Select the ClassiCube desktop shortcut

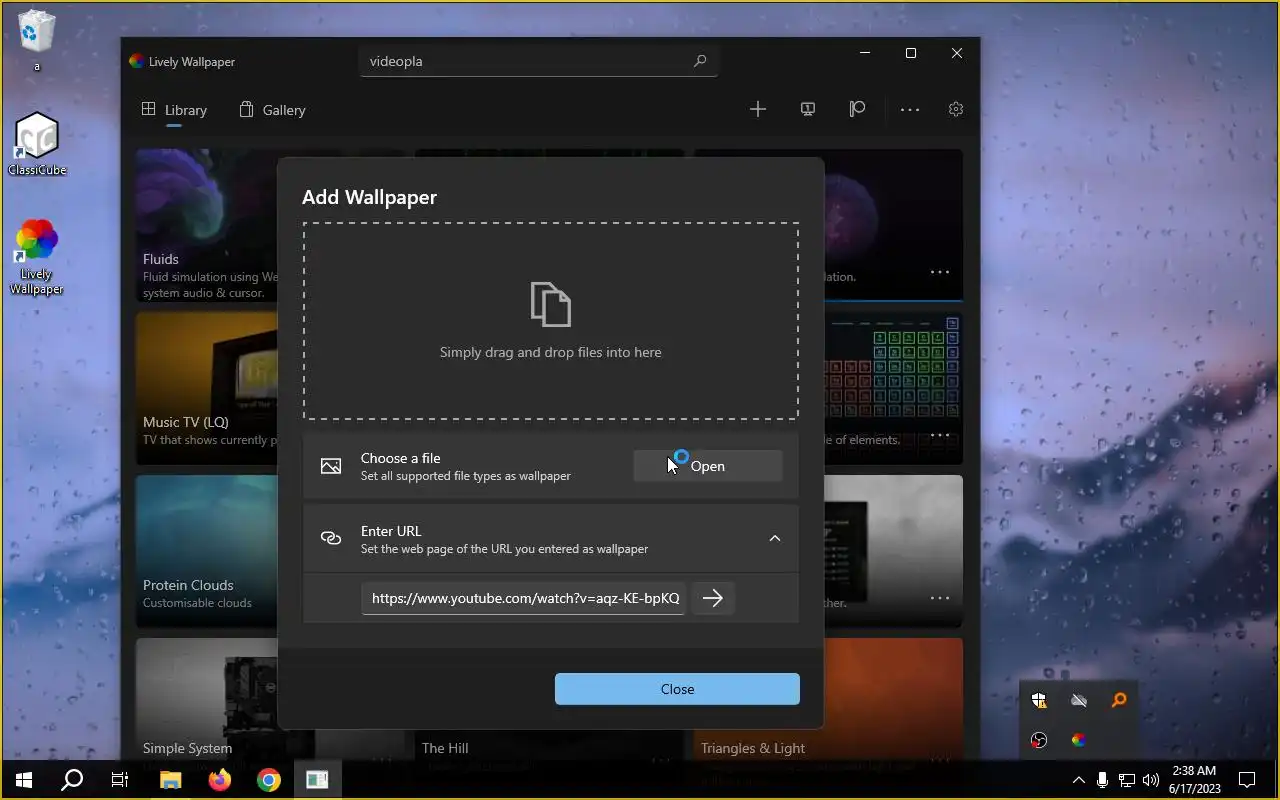37,143
